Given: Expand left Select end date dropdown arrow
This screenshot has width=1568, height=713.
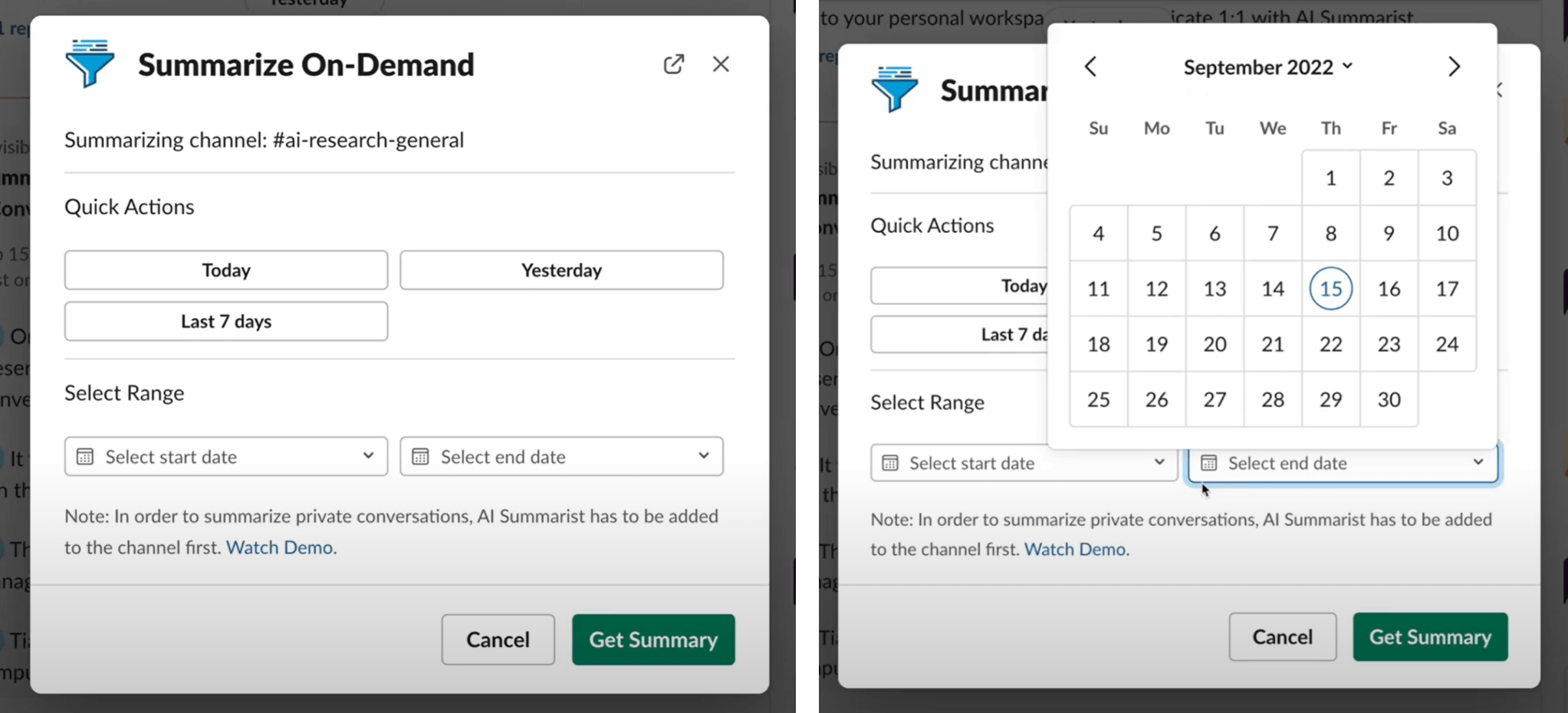Looking at the screenshot, I should [x=703, y=456].
